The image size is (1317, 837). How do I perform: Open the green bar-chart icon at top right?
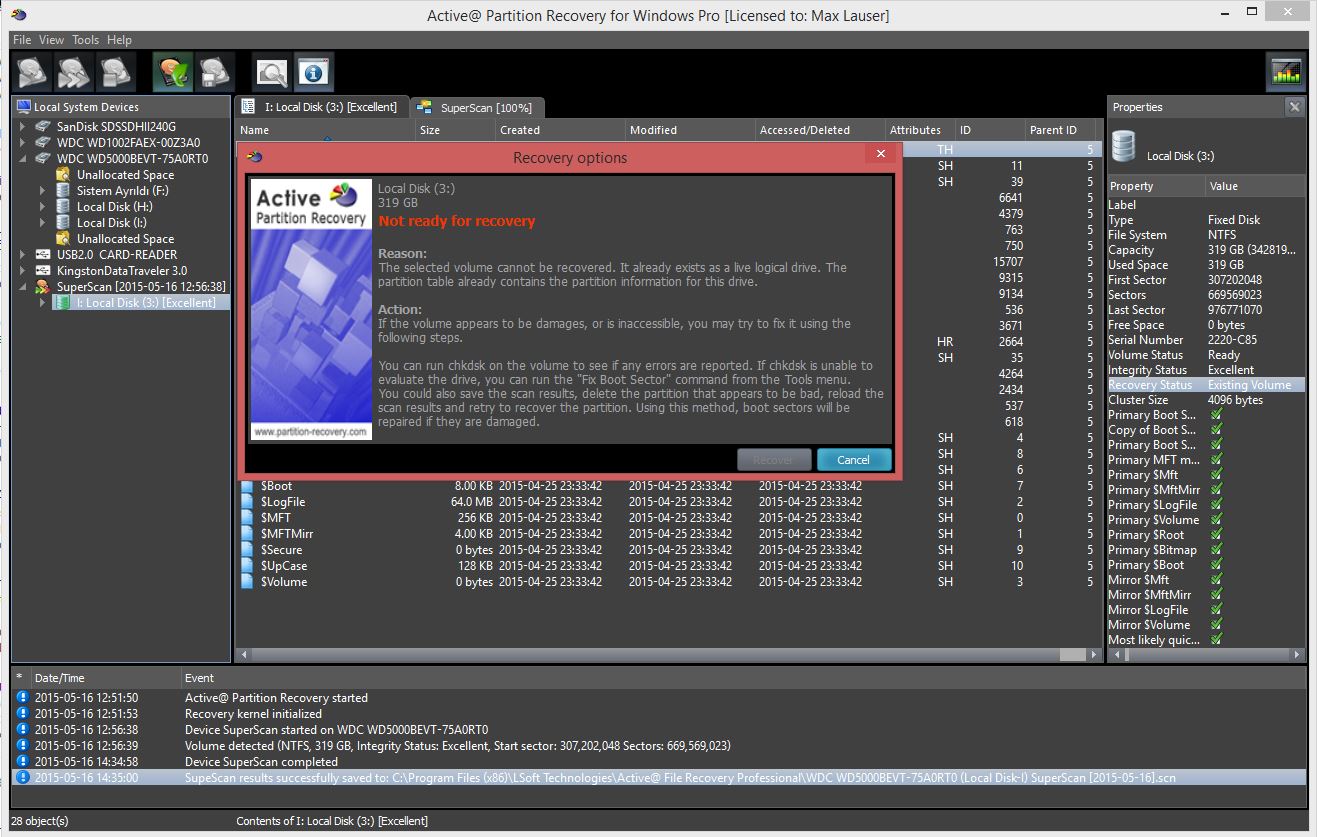1285,72
